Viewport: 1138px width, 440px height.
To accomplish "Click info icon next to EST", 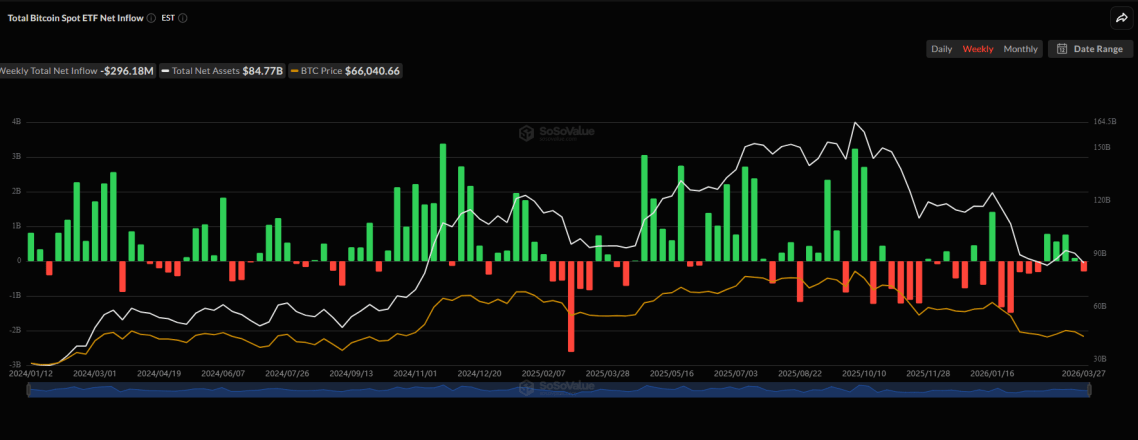I will tap(183, 18).
